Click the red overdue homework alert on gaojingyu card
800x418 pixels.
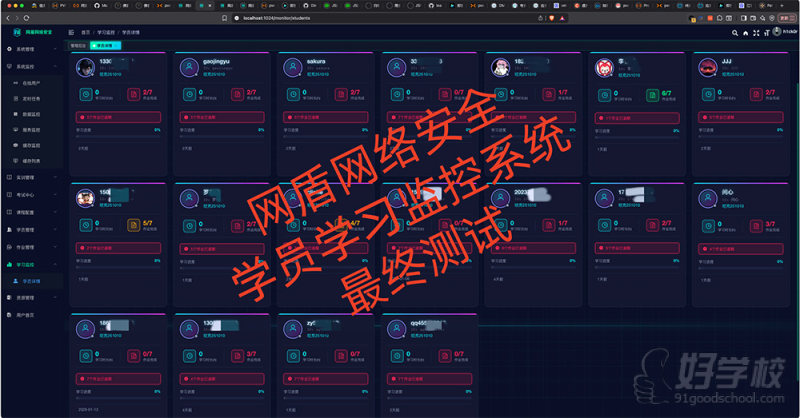pos(222,117)
